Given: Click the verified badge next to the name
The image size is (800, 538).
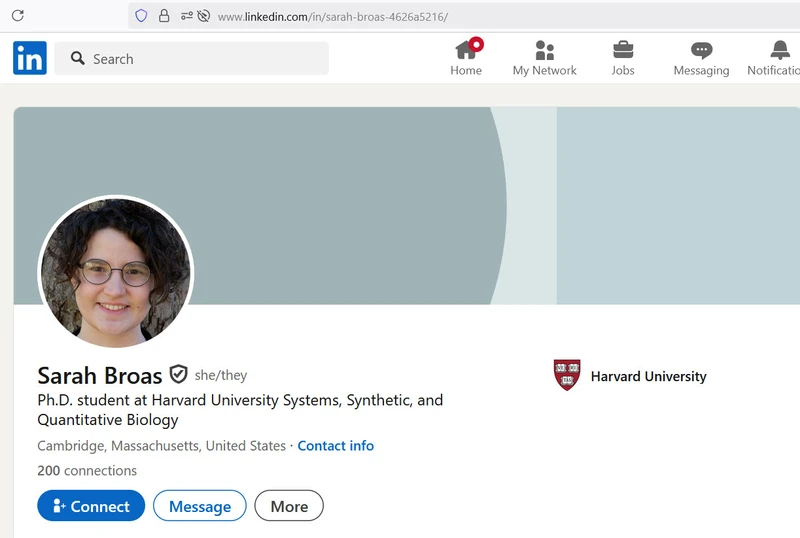Looking at the screenshot, I should point(178,375).
